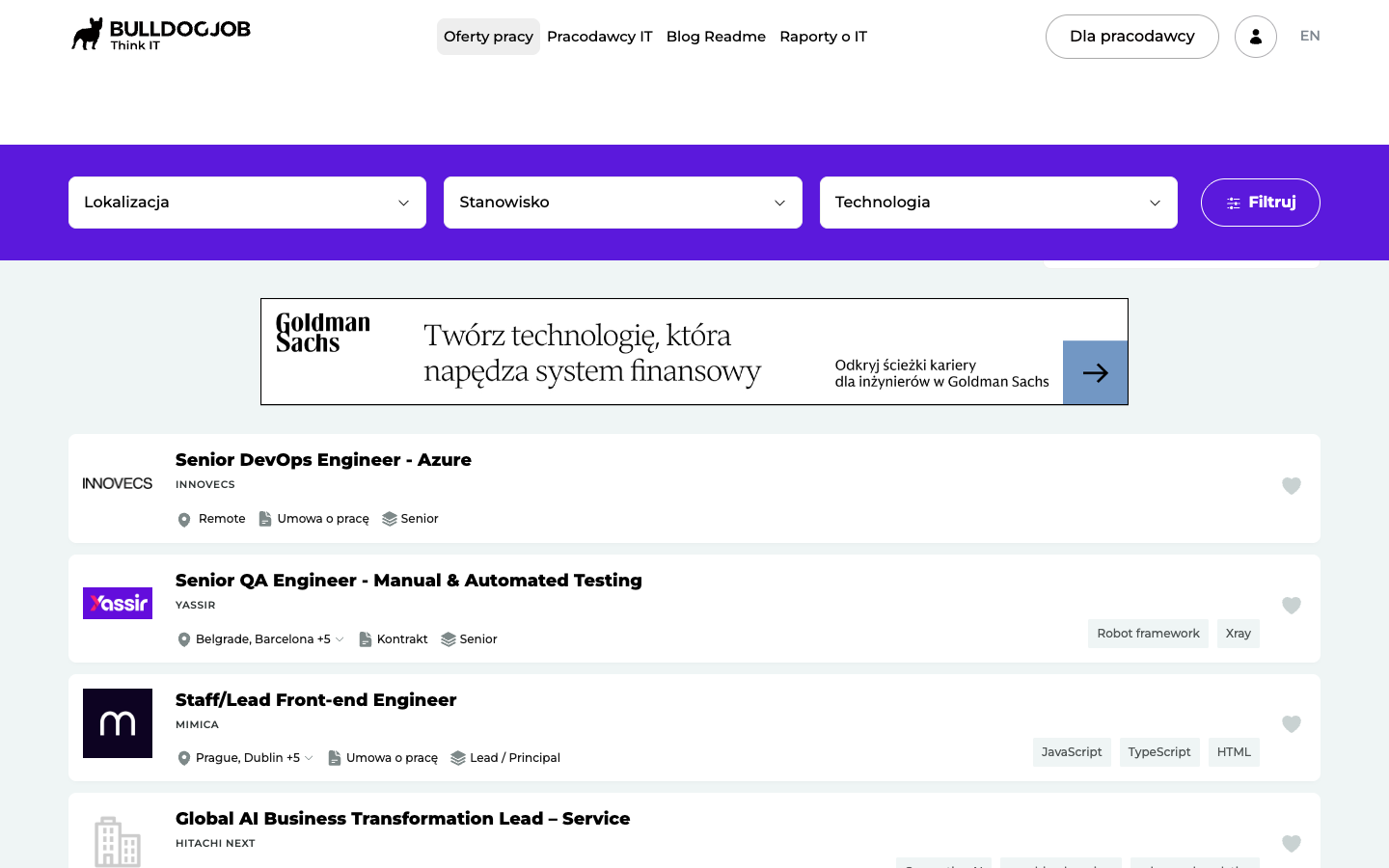Click MIMICA company name text
The image size is (1389, 868).
(197, 725)
